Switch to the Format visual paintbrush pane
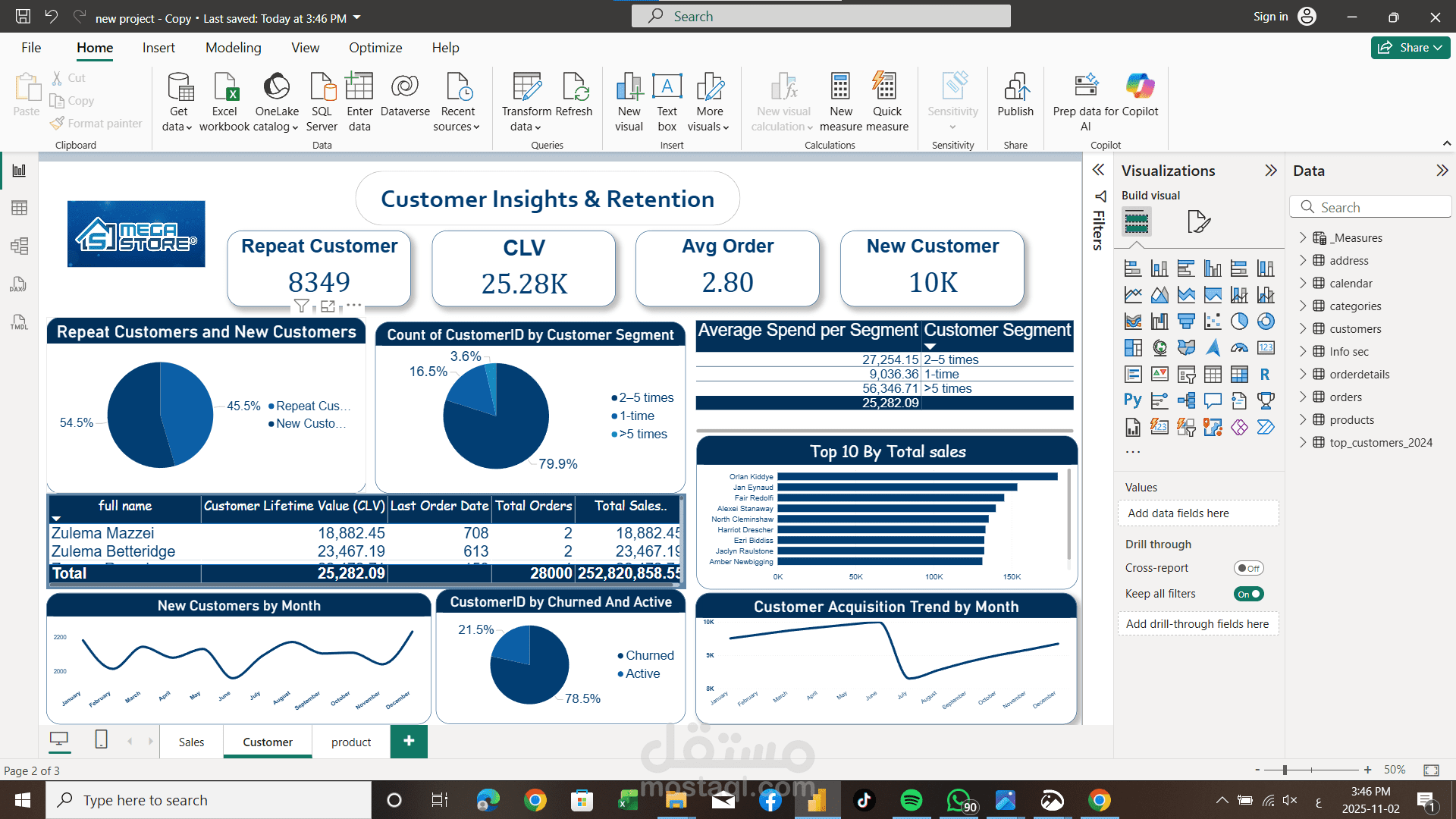Viewport: 1456px width, 819px height. click(x=1199, y=221)
